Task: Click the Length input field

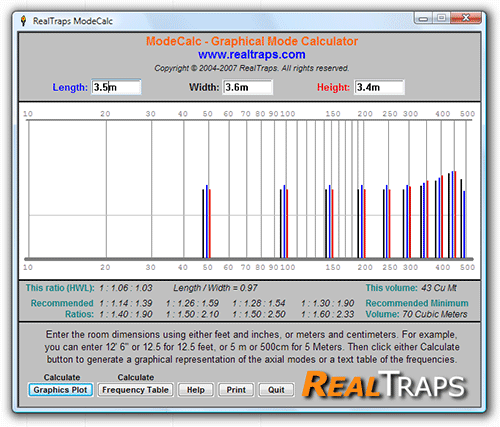Action: point(116,87)
